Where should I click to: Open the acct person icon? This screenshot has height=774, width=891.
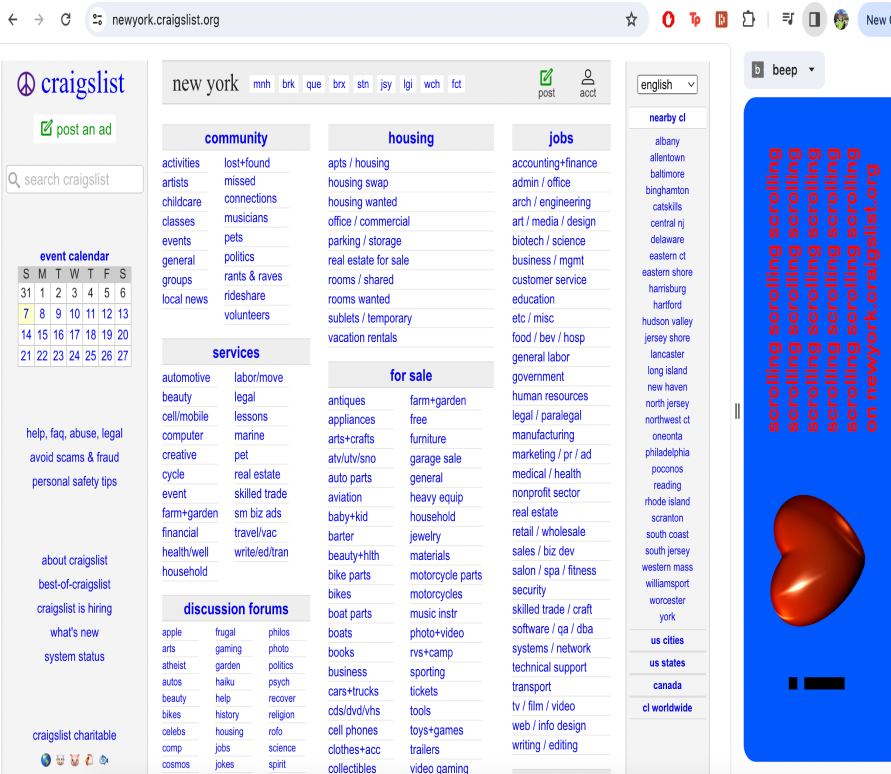pos(588,77)
